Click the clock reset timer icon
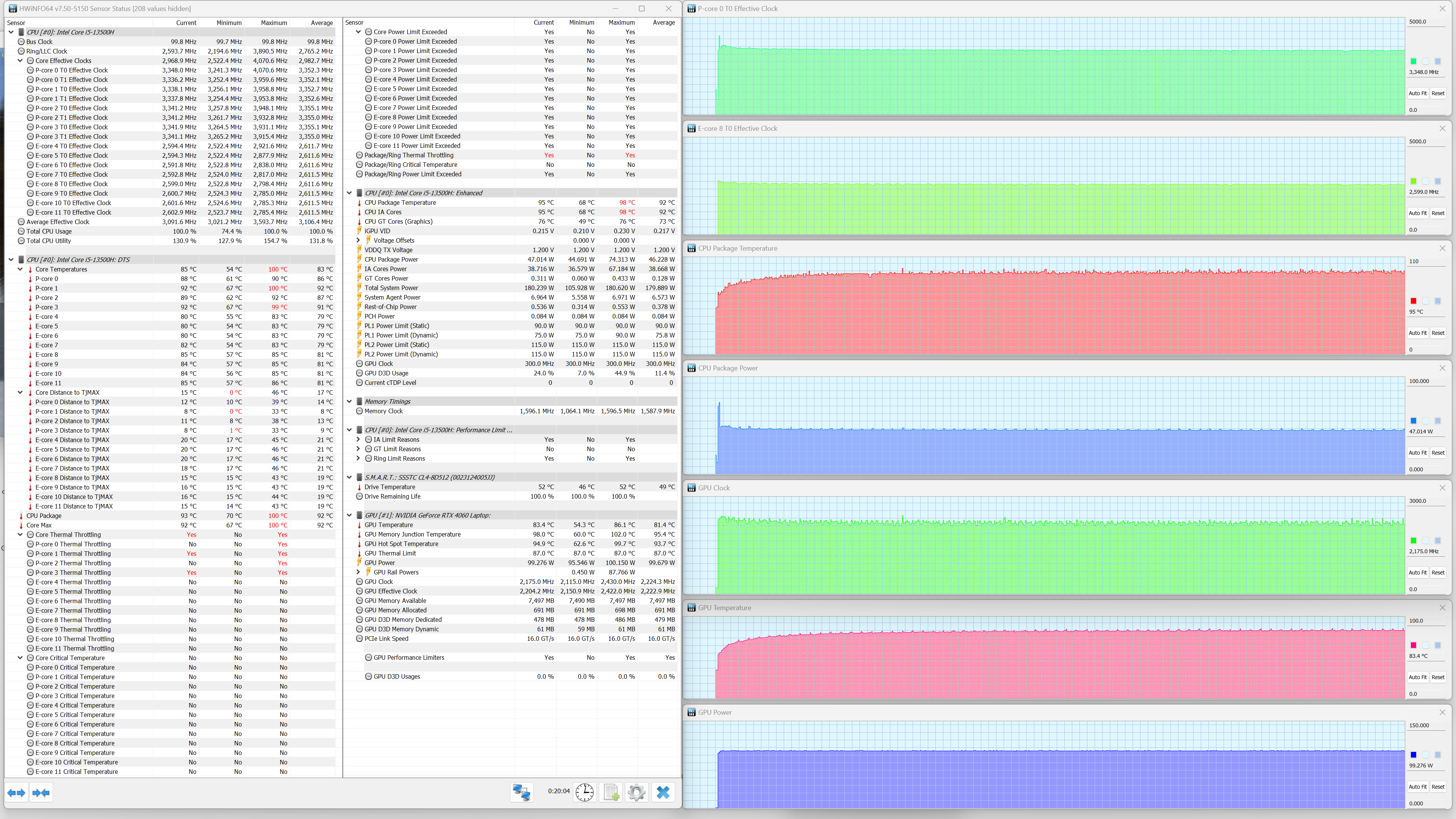Image resolution: width=1456 pixels, height=819 pixels. coord(584,792)
